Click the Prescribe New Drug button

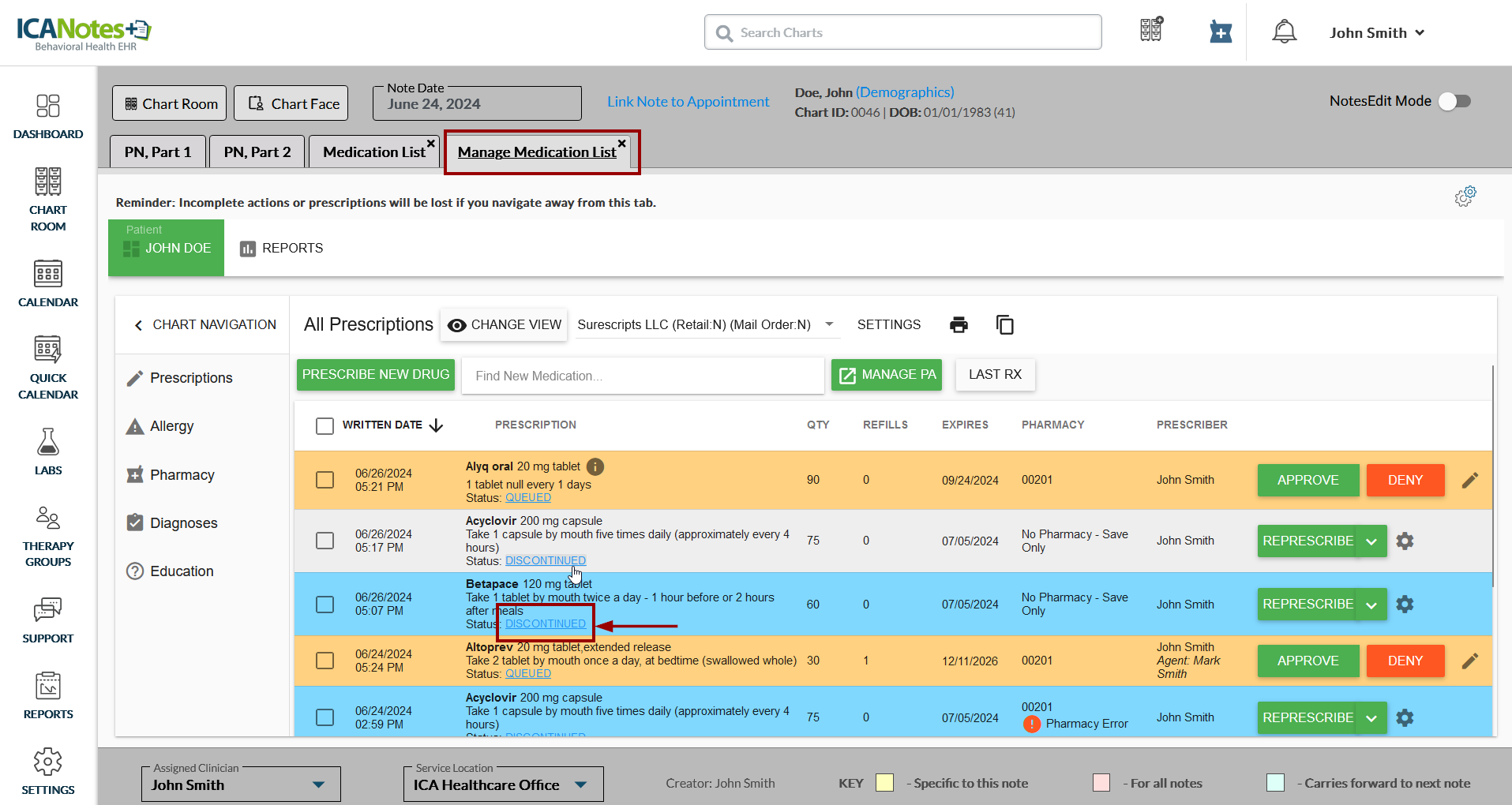pos(376,375)
